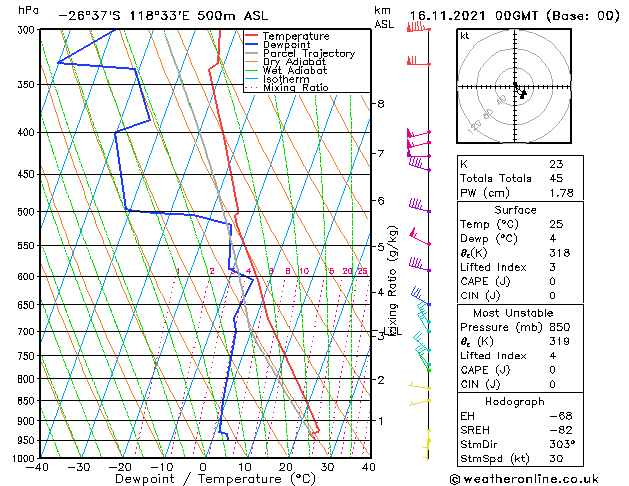The width and height of the screenshot is (629, 486).
Task: Click the "1" km altitude label
Action: [x=381, y=421]
